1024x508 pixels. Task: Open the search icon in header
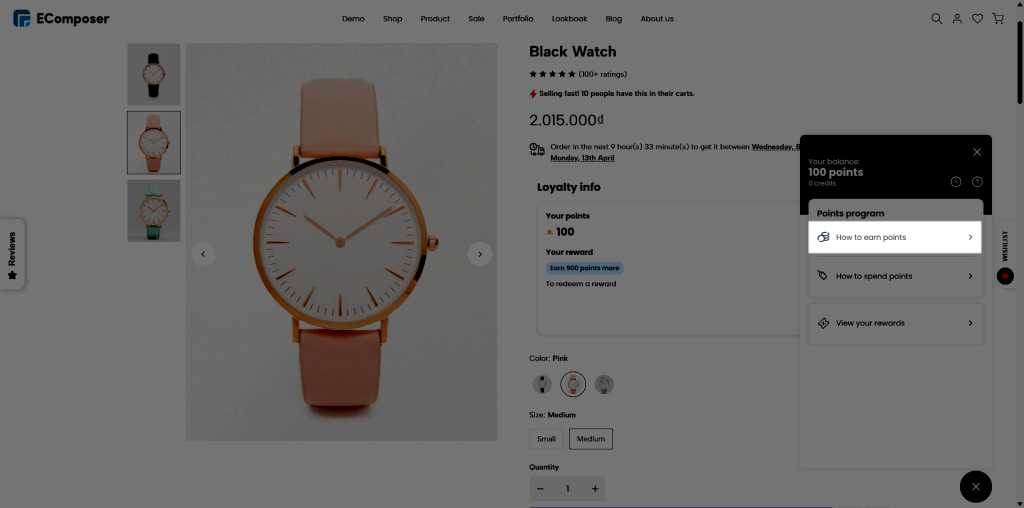(x=937, y=18)
